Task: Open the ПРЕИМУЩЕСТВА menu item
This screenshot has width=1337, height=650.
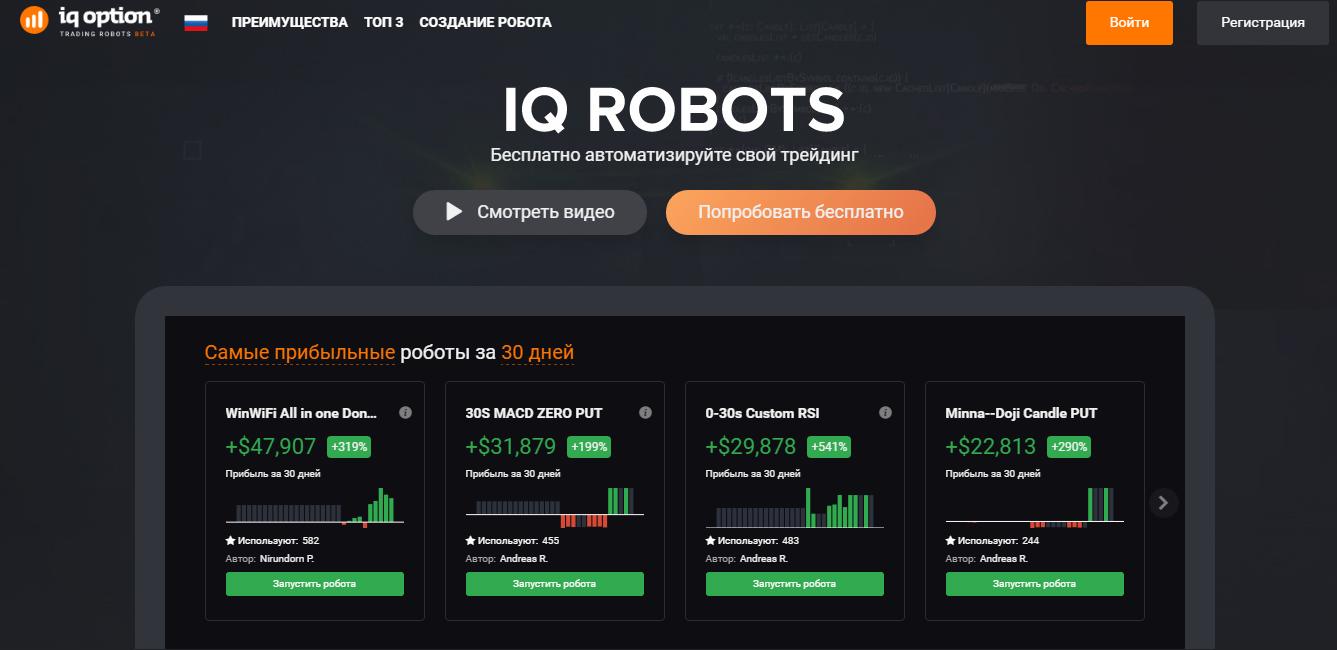Action: (290, 22)
